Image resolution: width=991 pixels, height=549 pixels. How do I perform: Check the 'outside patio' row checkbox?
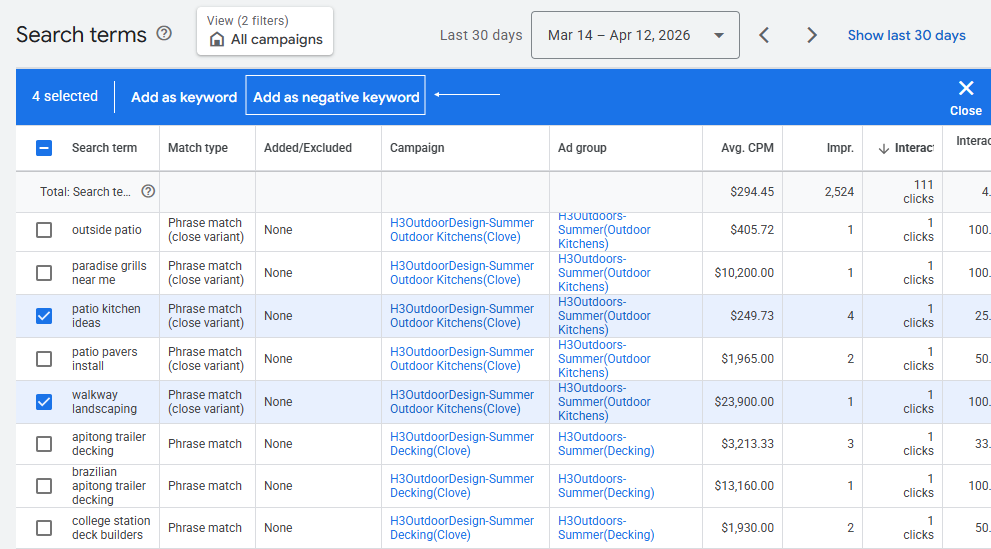tap(44, 230)
